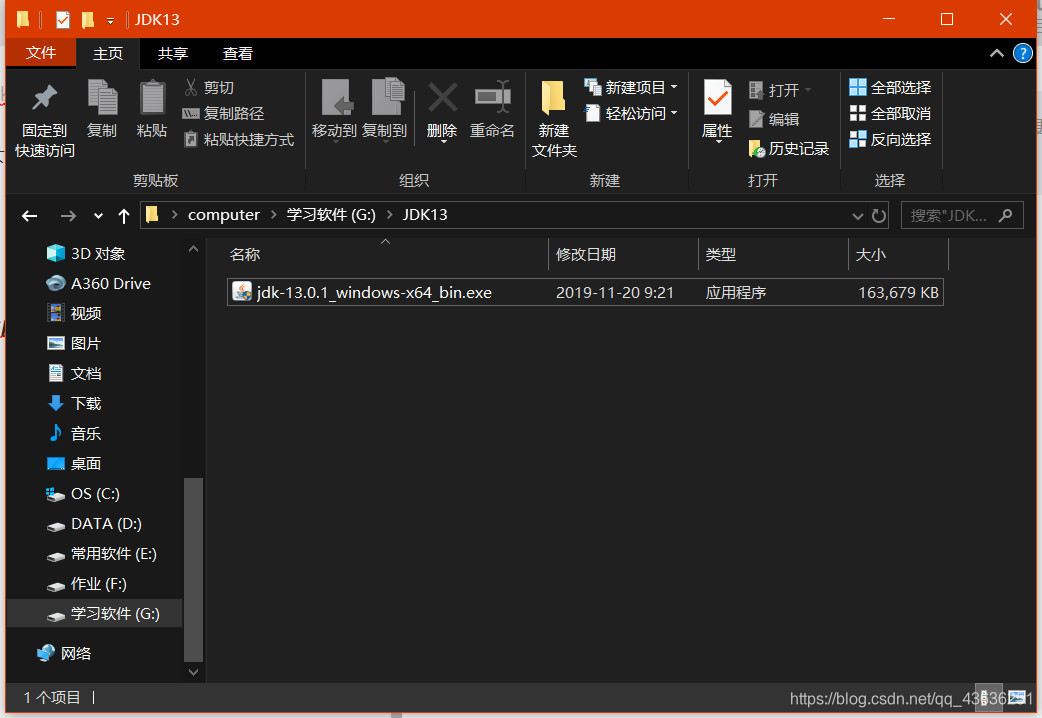Image resolution: width=1042 pixels, height=718 pixels.
Task: Open History (历史记录)
Action: click(x=789, y=148)
